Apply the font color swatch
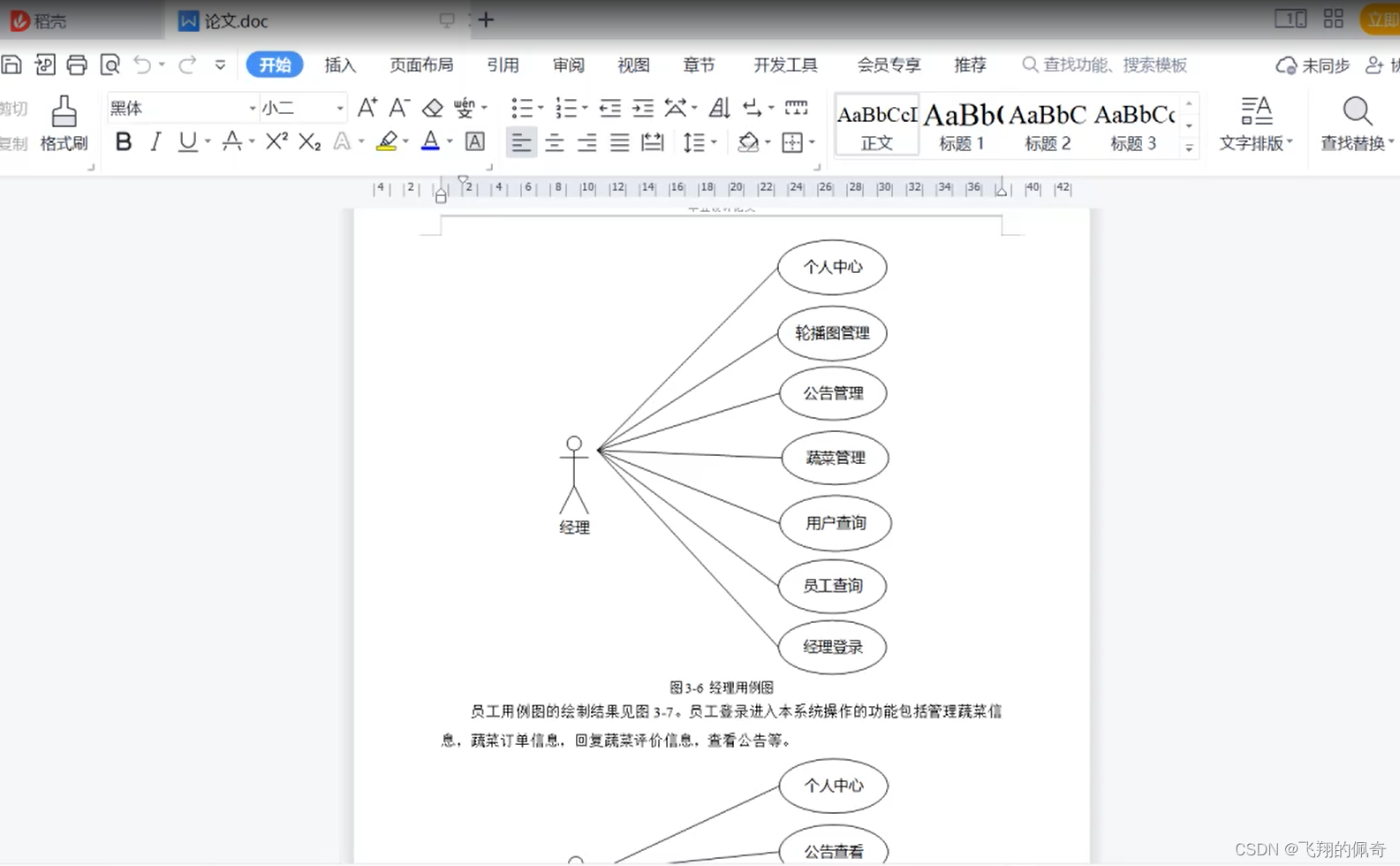Screen dimensions: 1400x866 (x=430, y=141)
